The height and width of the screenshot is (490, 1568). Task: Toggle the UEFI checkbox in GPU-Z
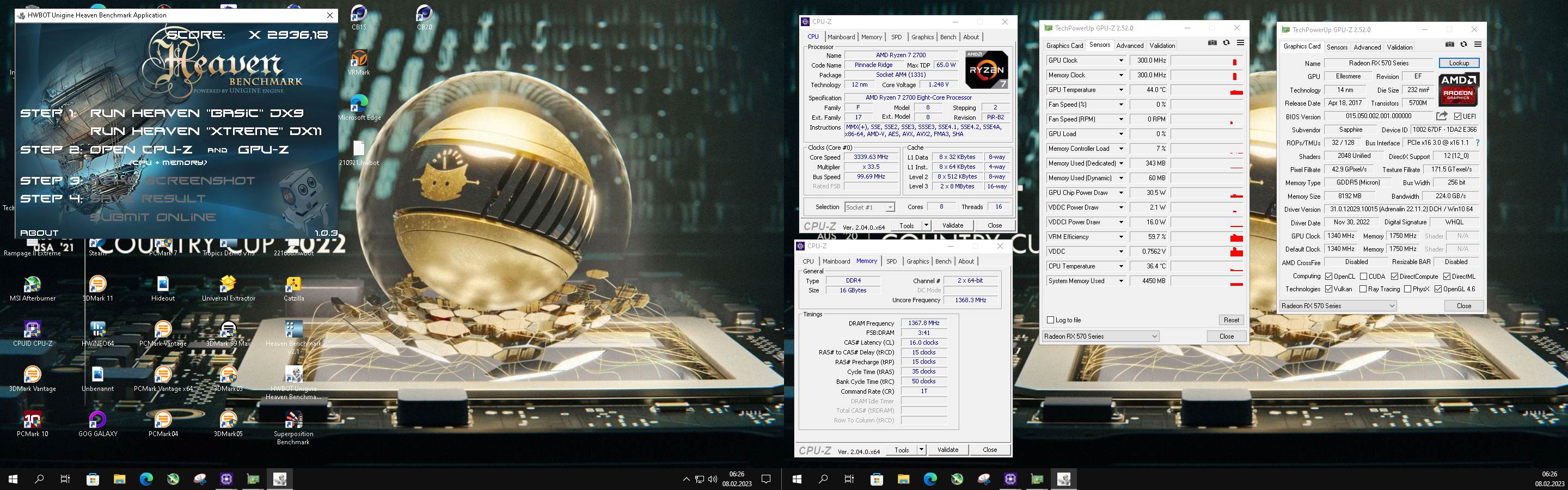click(1457, 117)
